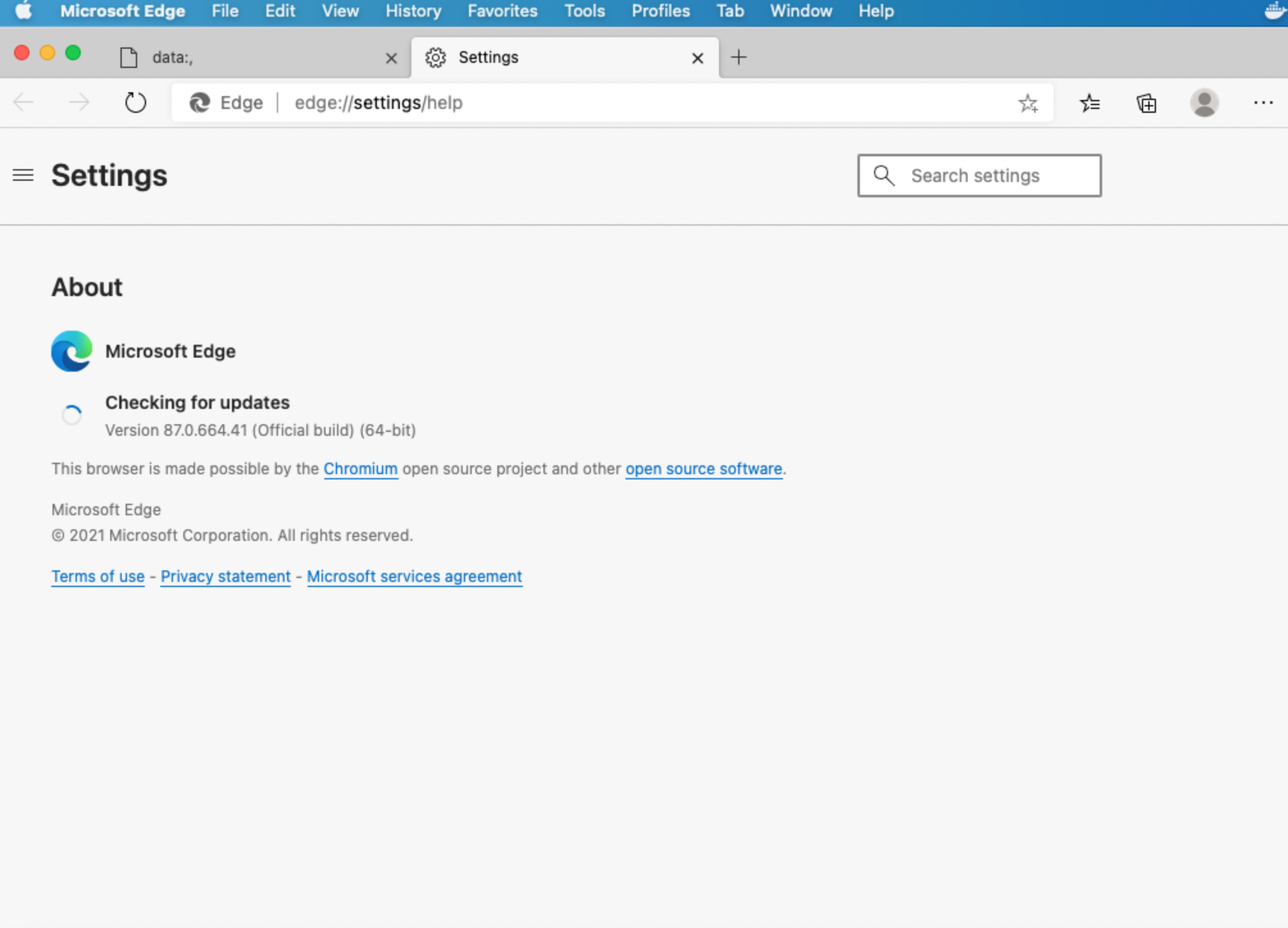Open the Favorites menu bar item
The width and height of the screenshot is (1288, 928).
click(502, 11)
